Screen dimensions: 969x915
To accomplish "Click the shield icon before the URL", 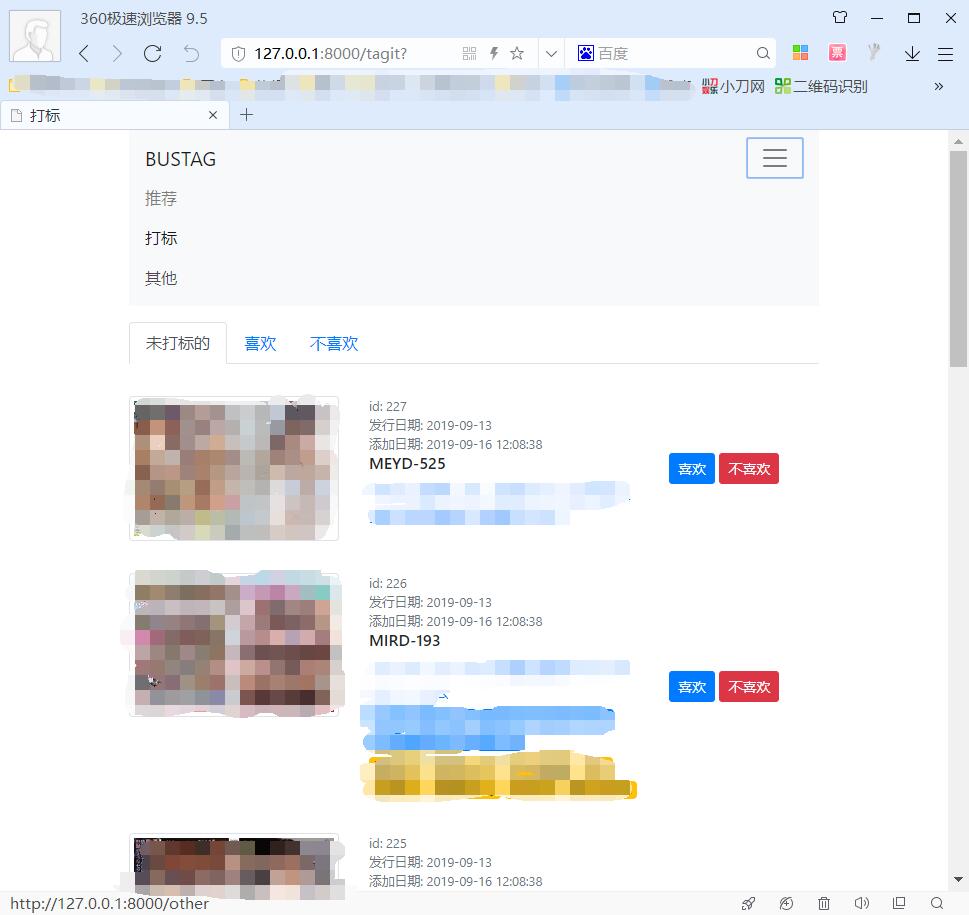I will coord(236,53).
